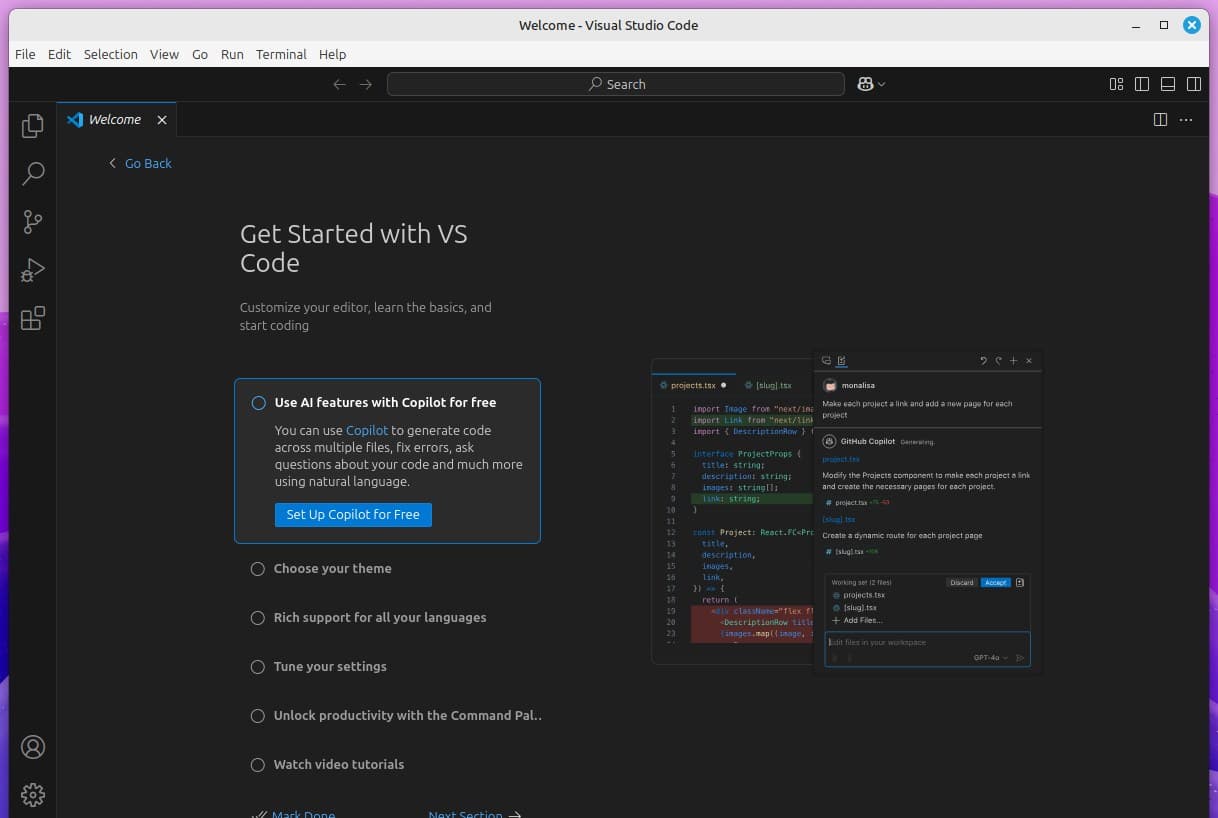The image size is (1218, 818).
Task: Click the Search command center field
Action: click(x=615, y=84)
